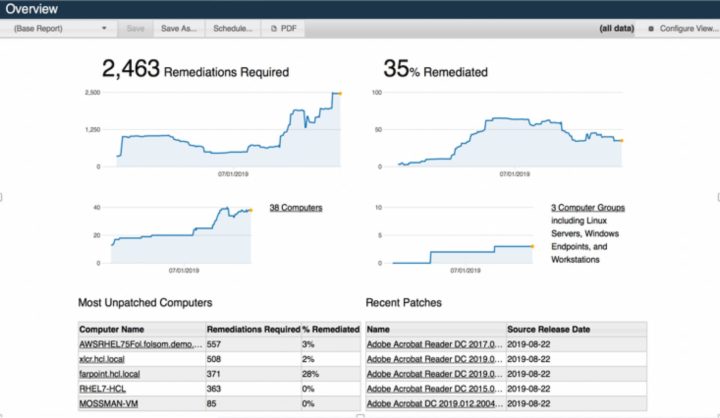Click the 28% remediated value

click(310, 374)
